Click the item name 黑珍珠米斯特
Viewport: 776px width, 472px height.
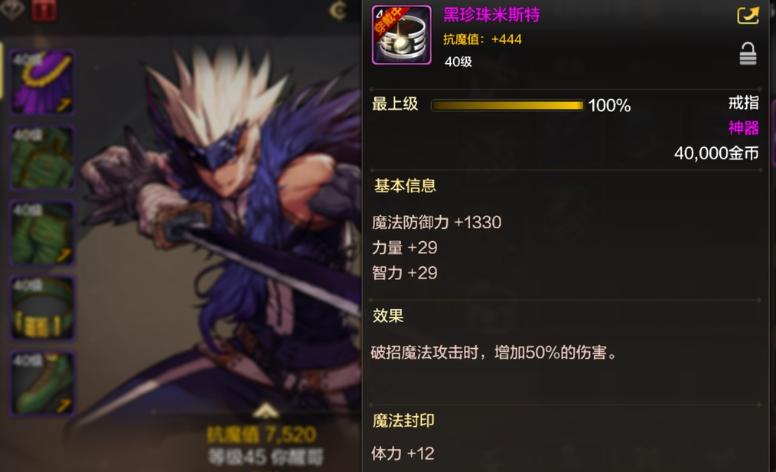(491, 15)
